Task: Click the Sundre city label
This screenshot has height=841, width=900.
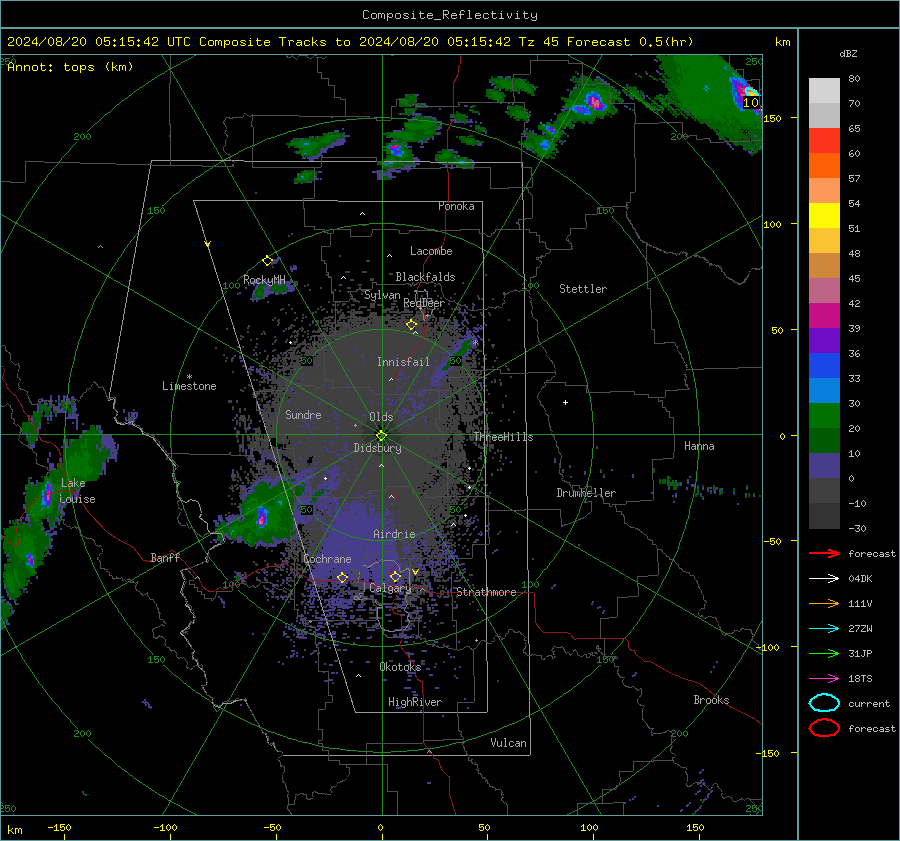Action: point(303,414)
